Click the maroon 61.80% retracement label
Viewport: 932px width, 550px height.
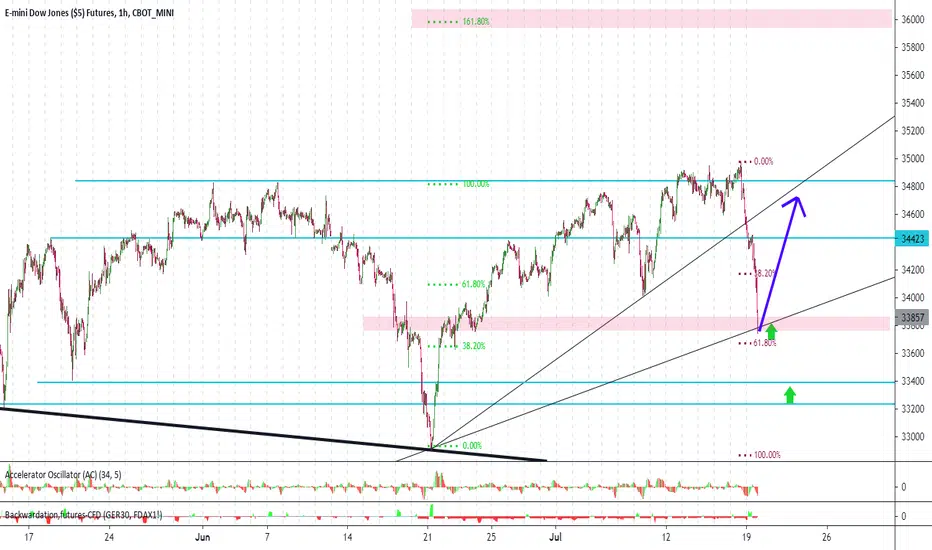tap(764, 342)
